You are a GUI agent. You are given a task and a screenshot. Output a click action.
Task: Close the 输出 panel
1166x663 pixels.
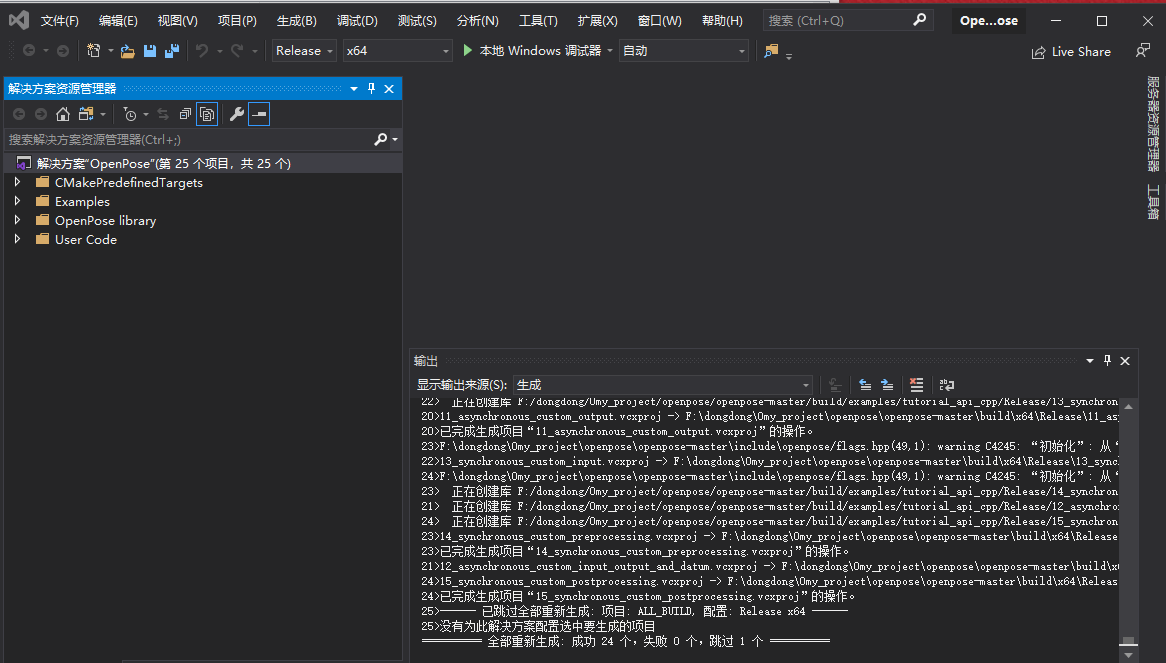(1125, 360)
